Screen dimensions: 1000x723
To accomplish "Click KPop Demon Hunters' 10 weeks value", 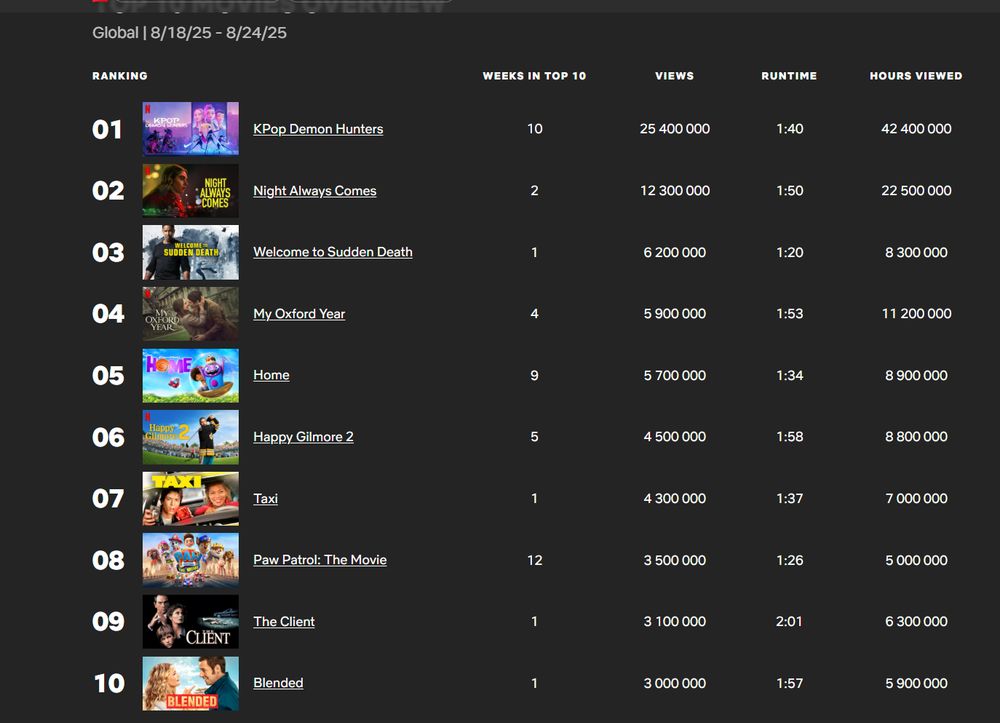I will pos(534,129).
